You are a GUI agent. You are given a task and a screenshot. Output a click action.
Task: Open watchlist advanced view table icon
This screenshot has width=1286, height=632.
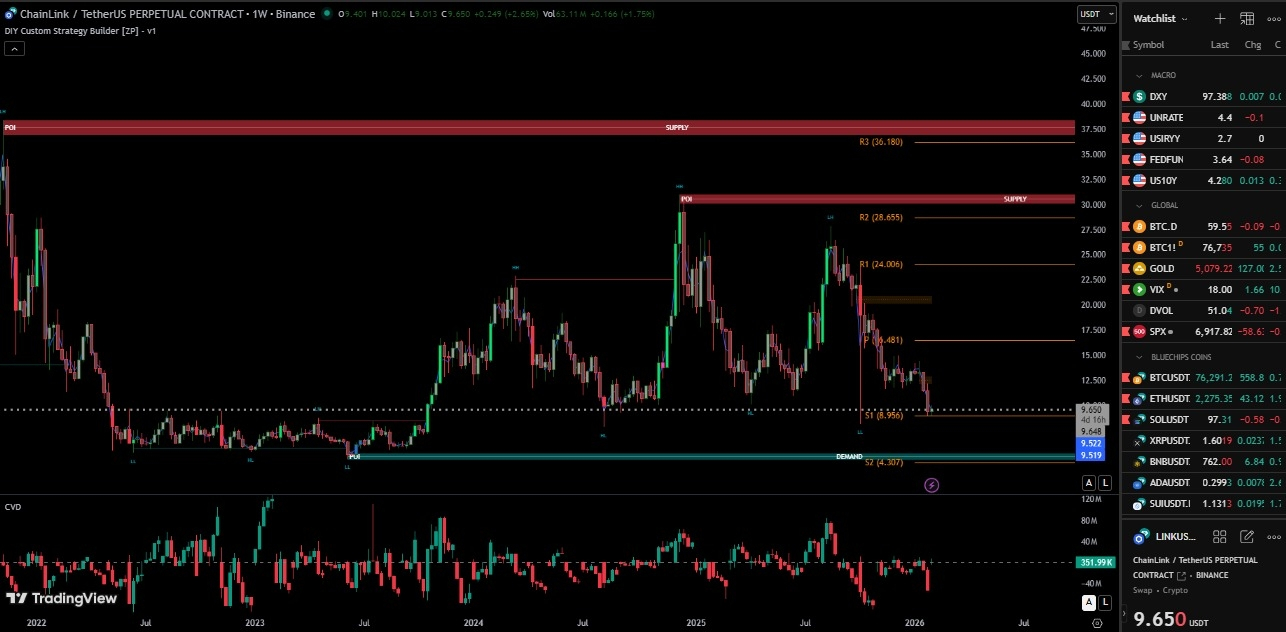click(x=1247, y=18)
